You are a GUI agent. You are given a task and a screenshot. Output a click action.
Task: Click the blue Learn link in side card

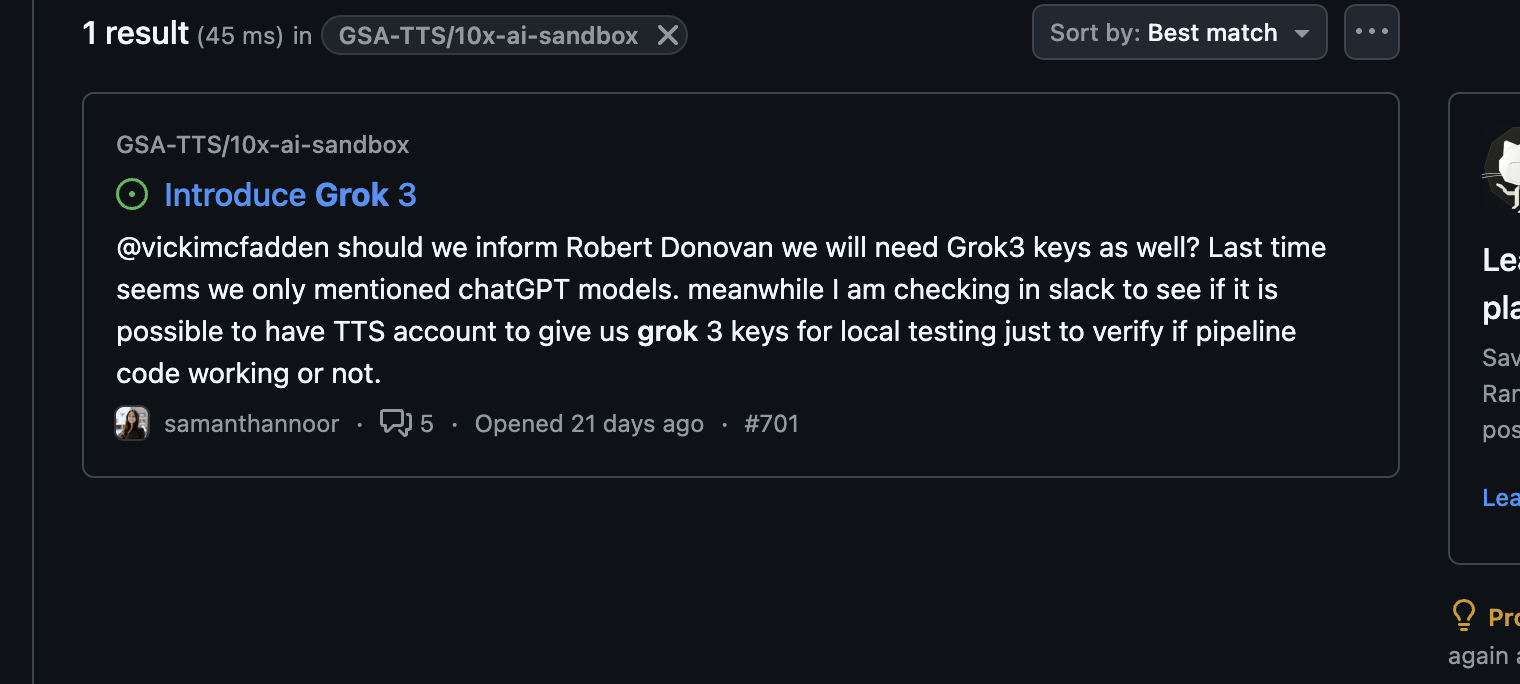point(1501,497)
